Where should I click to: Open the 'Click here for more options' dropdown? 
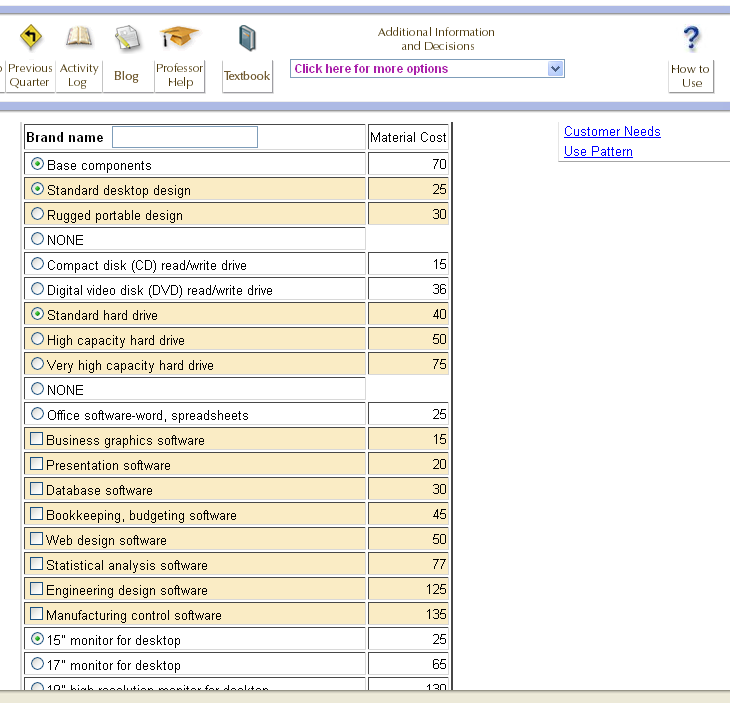tap(427, 69)
